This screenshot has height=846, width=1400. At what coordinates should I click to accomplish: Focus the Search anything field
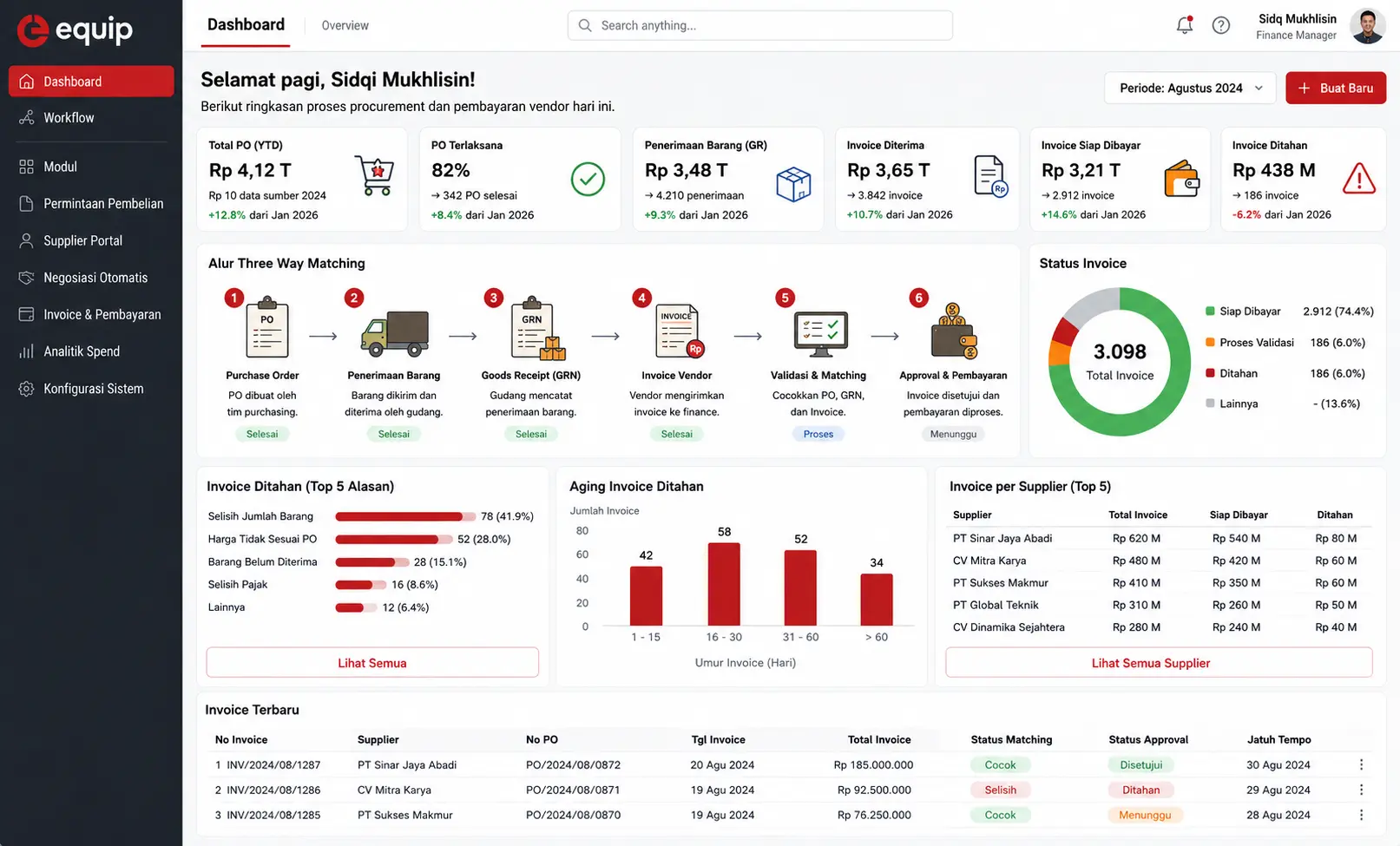click(x=760, y=25)
